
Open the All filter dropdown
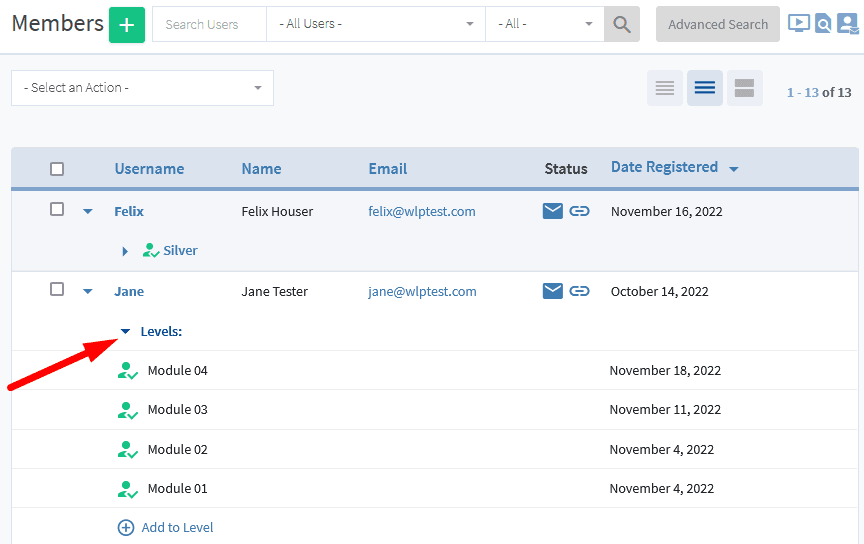tap(544, 24)
